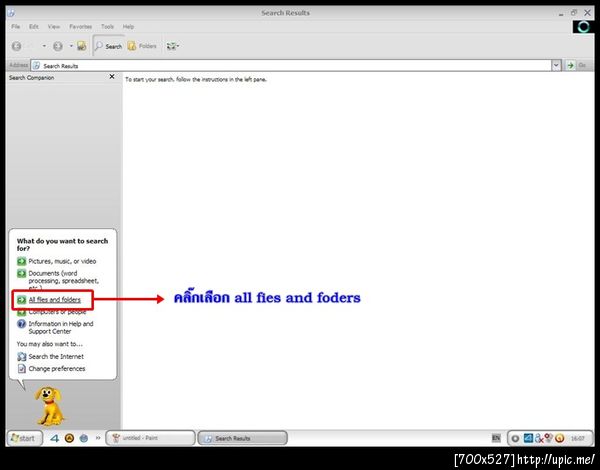The width and height of the screenshot is (600, 470).
Task: Open Information in Help and Support Center
Action: pyautogui.click(x=61, y=328)
